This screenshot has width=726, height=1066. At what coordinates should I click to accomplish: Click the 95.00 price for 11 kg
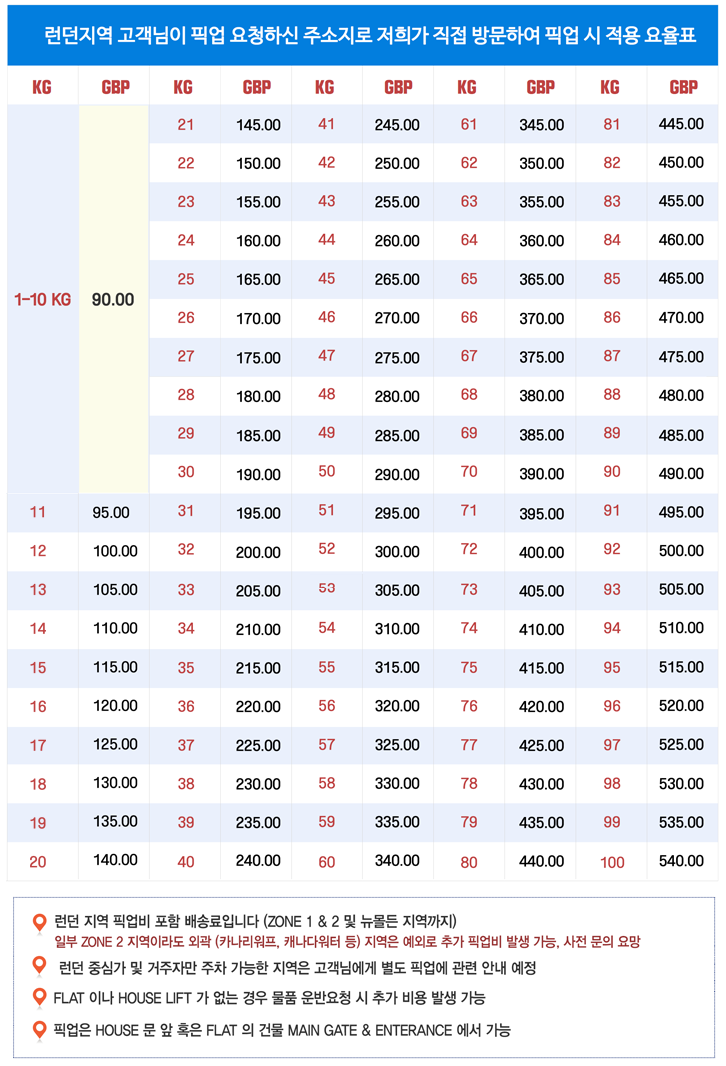(111, 512)
